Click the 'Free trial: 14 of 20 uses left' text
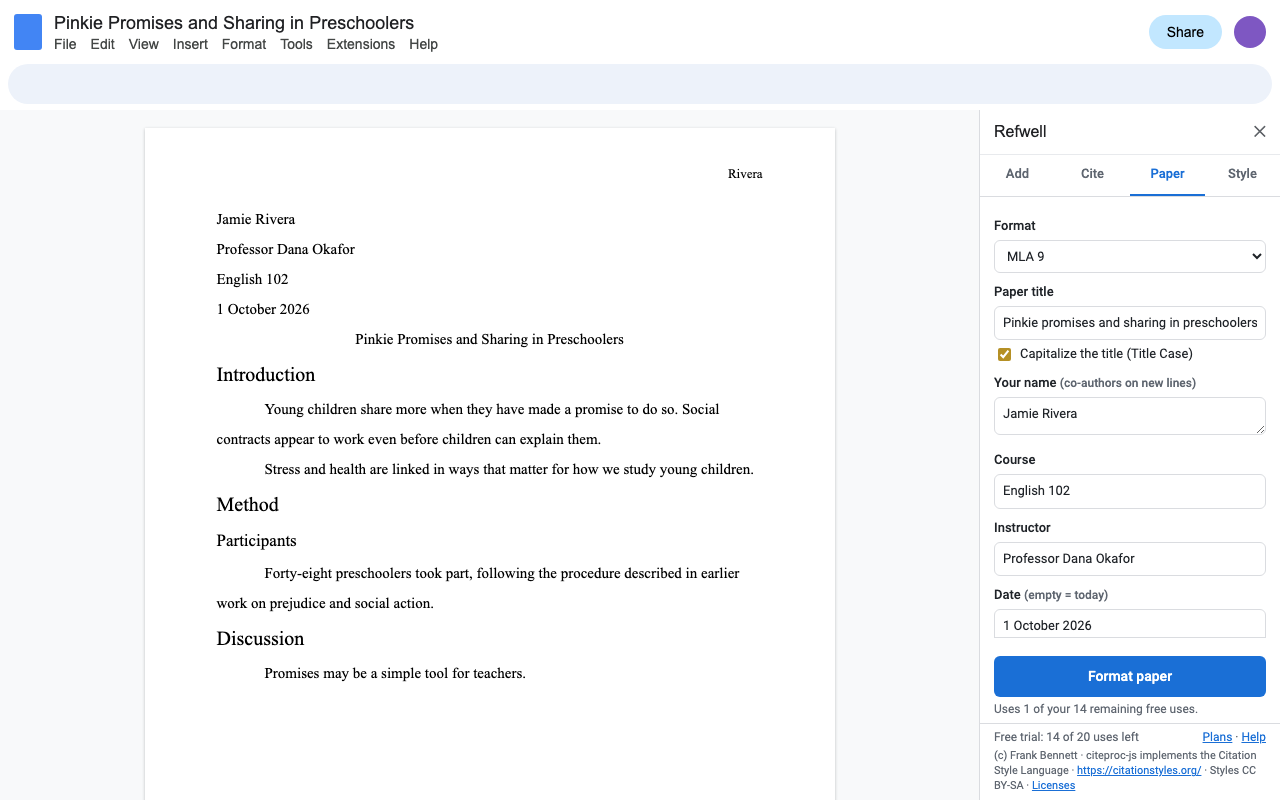Screen dimensions: 1280x800 click(1066, 737)
